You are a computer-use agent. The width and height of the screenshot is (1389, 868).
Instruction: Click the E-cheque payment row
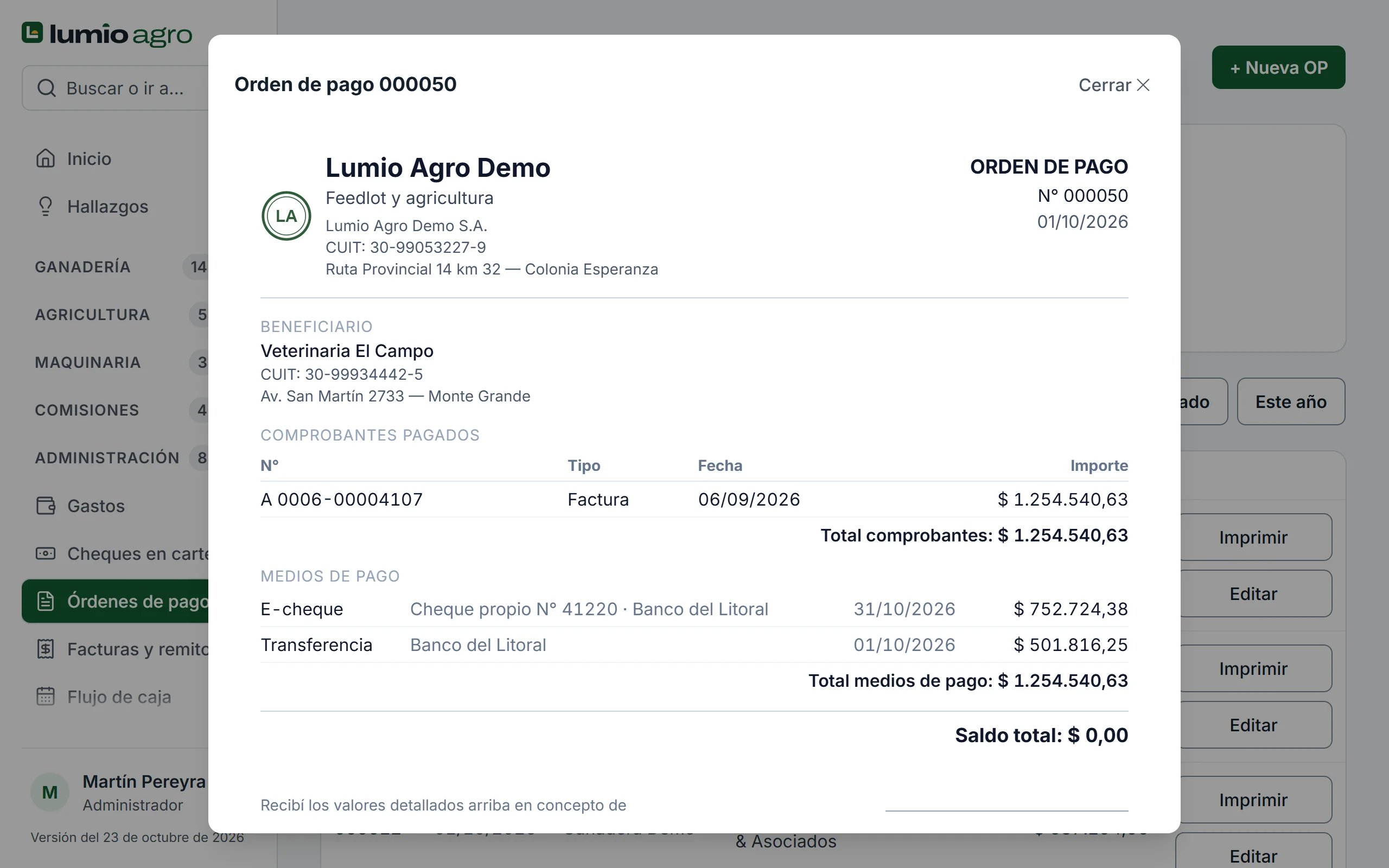click(x=694, y=609)
